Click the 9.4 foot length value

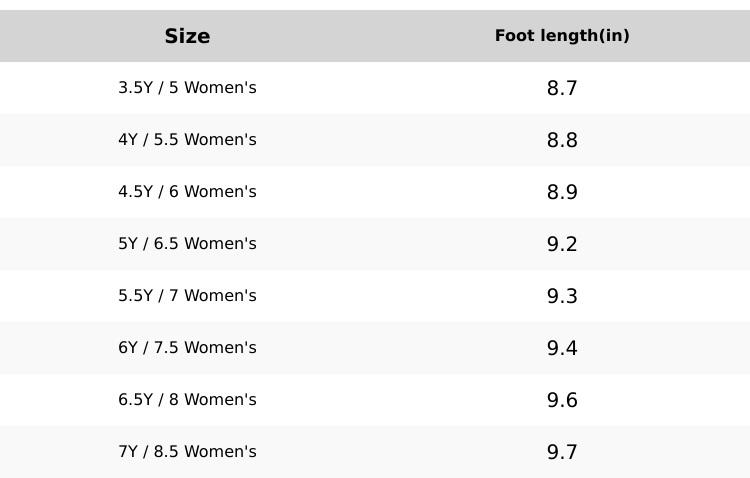562,348
